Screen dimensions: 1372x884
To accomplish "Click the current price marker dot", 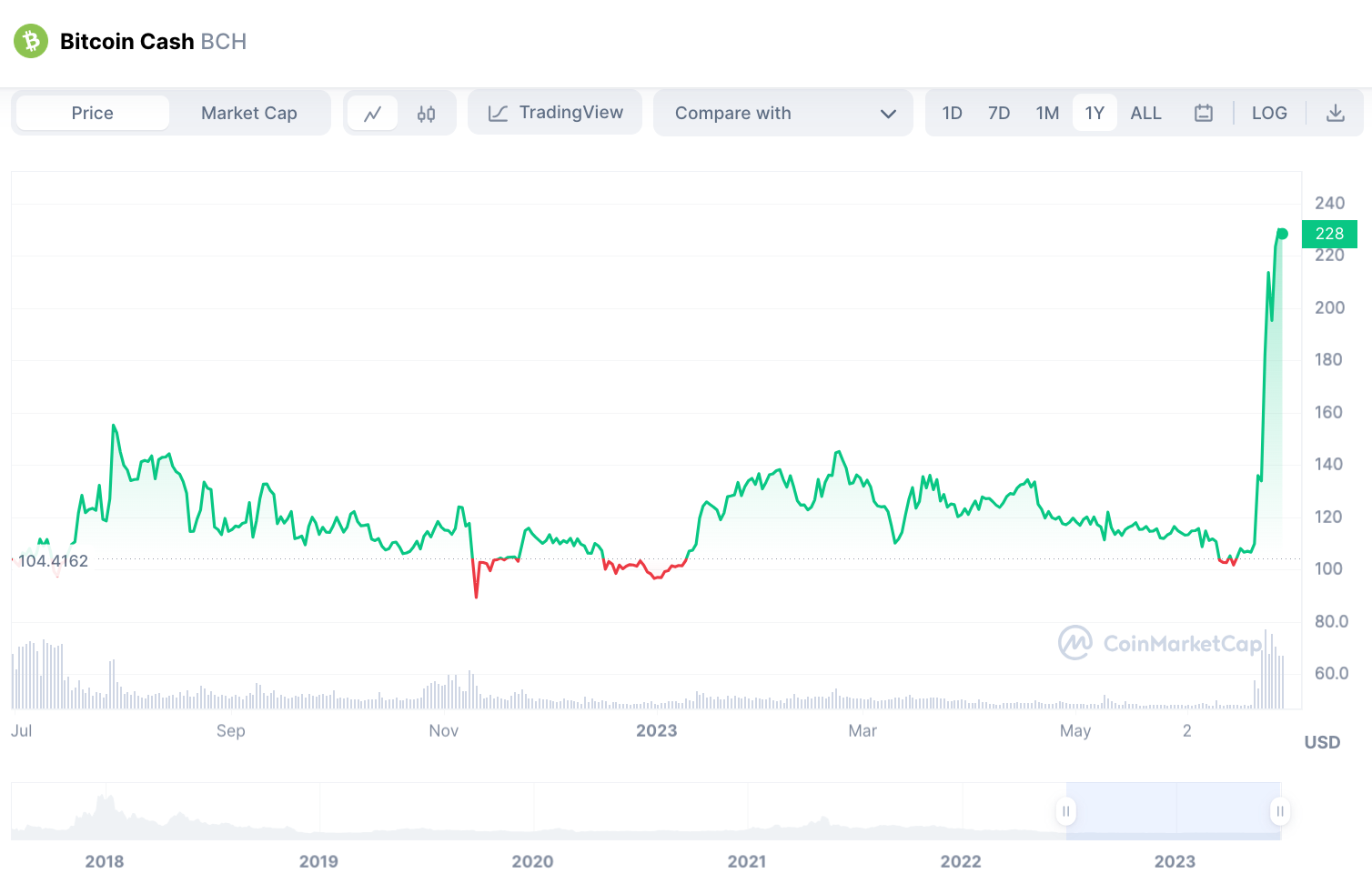I will point(1283,234).
